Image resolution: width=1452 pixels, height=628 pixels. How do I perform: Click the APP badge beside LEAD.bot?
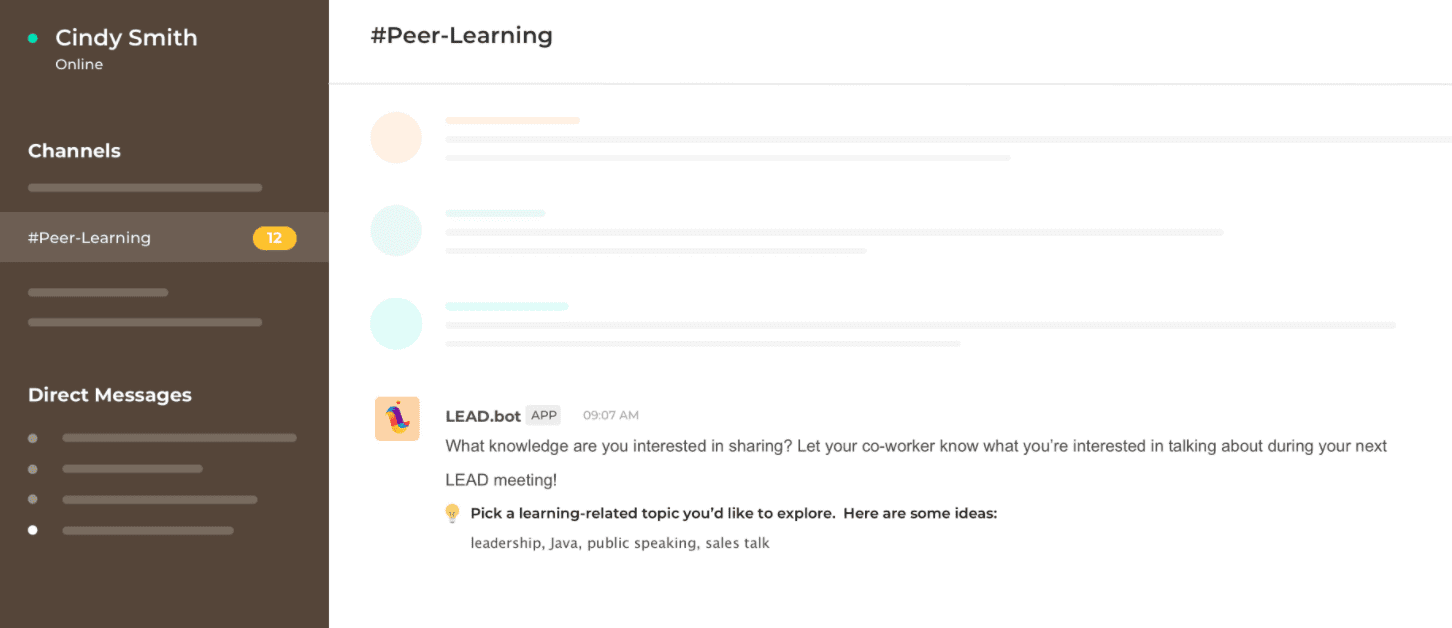pos(544,415)
